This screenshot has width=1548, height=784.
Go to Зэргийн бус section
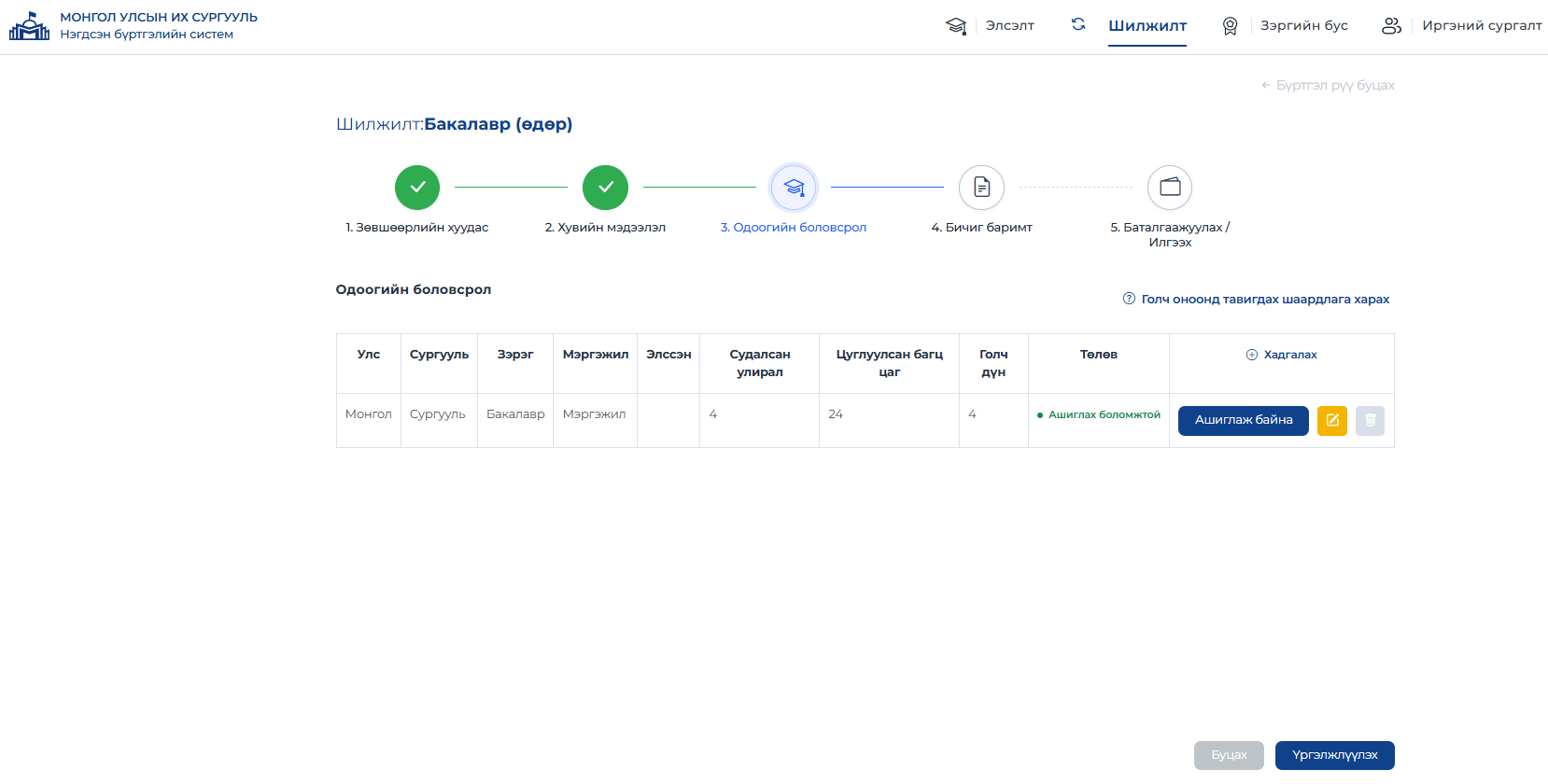(x=1304, y=26)
